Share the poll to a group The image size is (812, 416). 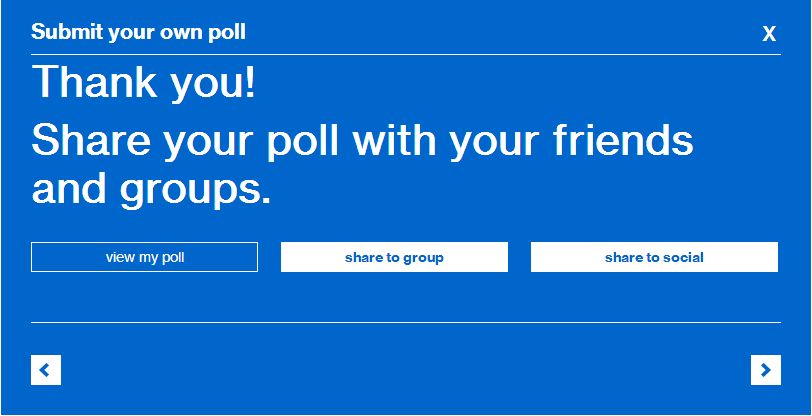(394, 257)
